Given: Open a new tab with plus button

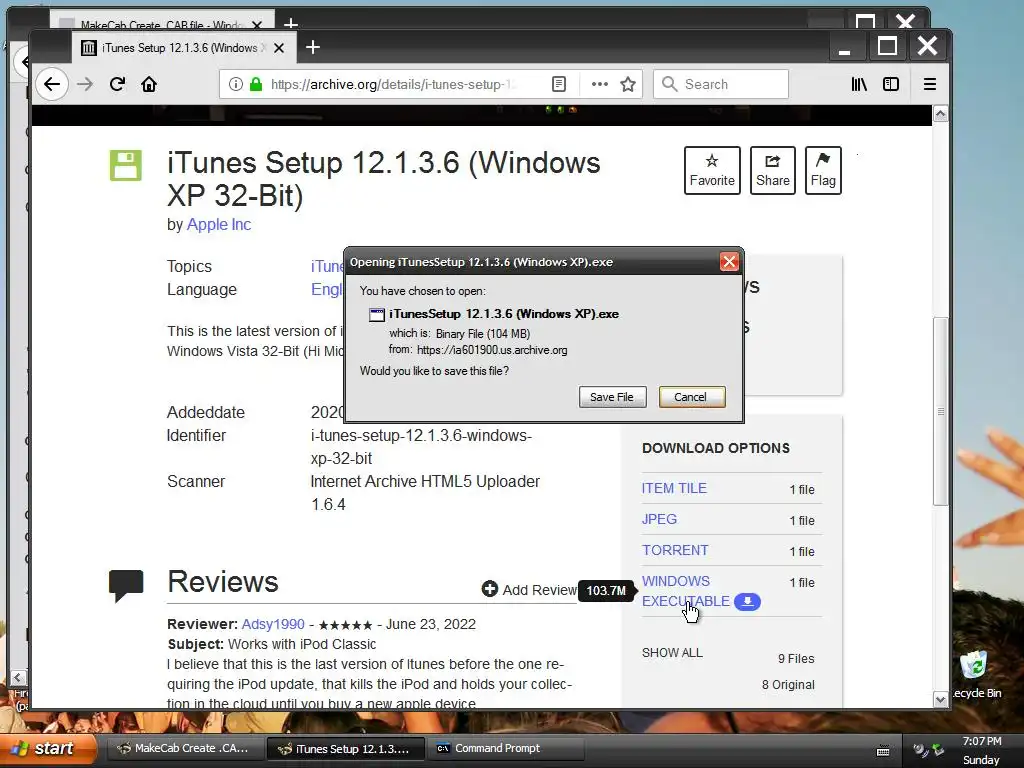Looking at the screenshot, I should pyautogui.click(x=313, y=47).
